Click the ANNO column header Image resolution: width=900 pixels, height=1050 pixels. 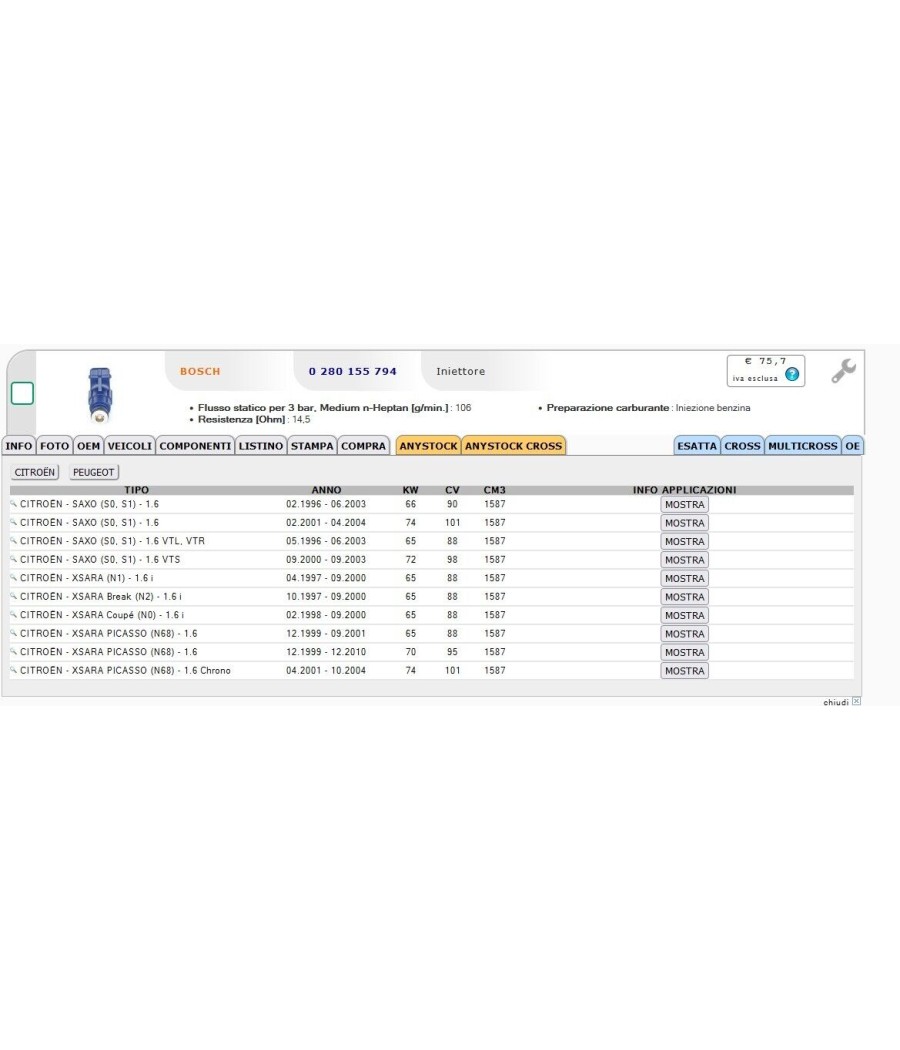tap(326, 490)
